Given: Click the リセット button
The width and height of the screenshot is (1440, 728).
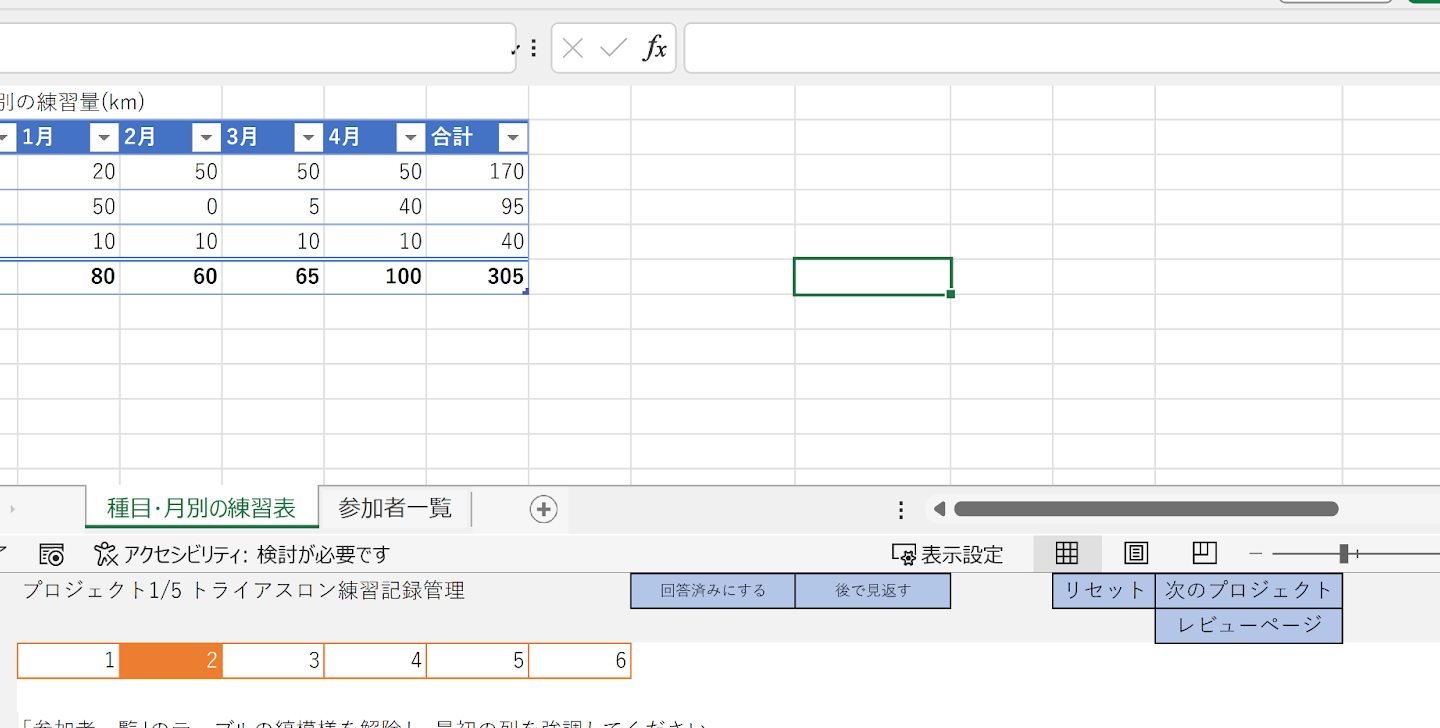Looking at the screenshot, I should (1104, 590).
